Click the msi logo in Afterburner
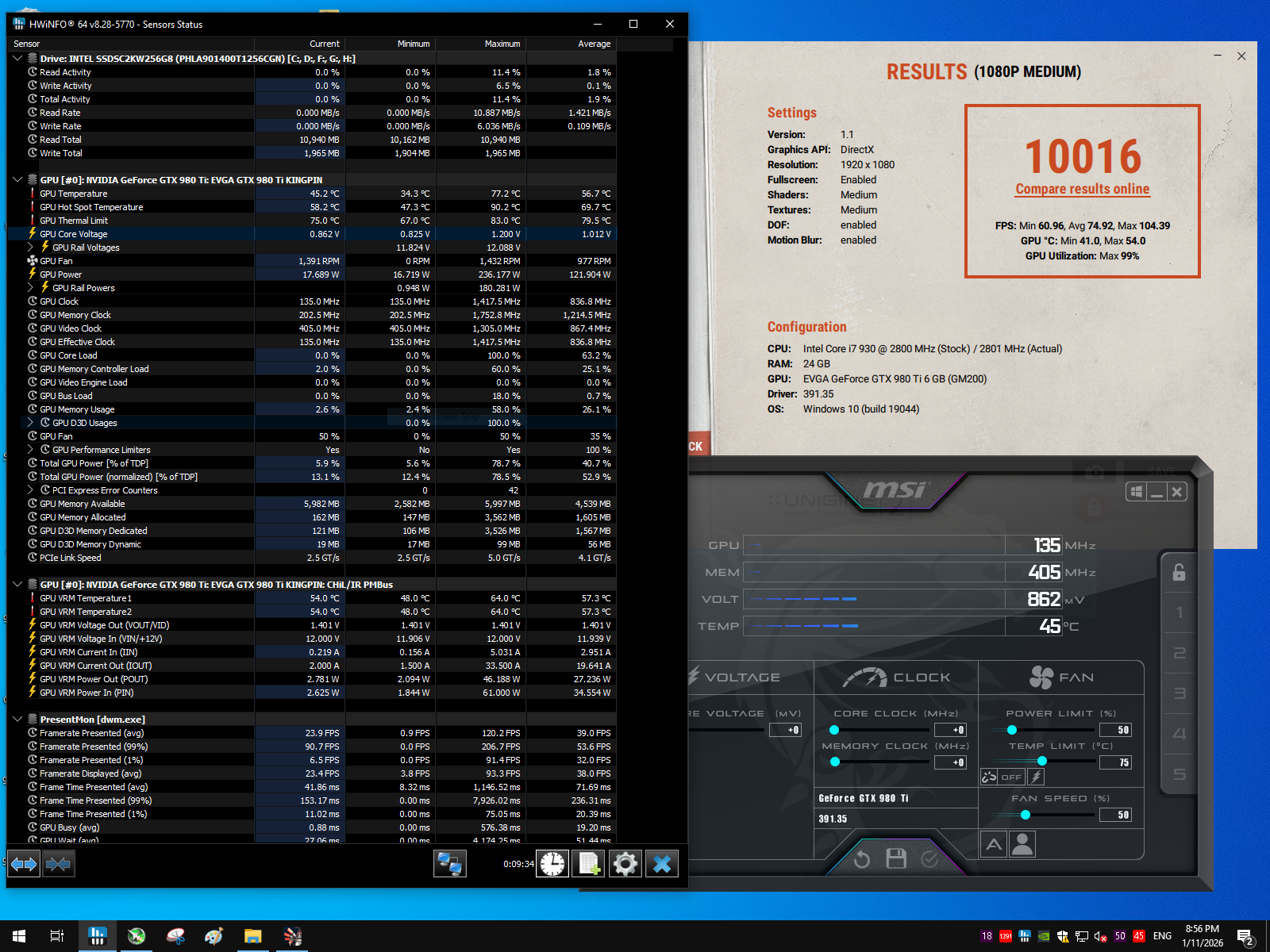 pos(895,490)
